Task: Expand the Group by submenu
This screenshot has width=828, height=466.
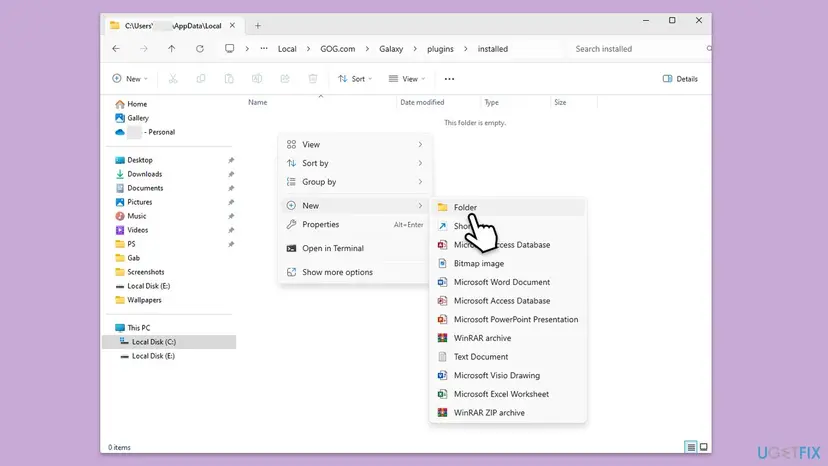Action: coord(354,182)
